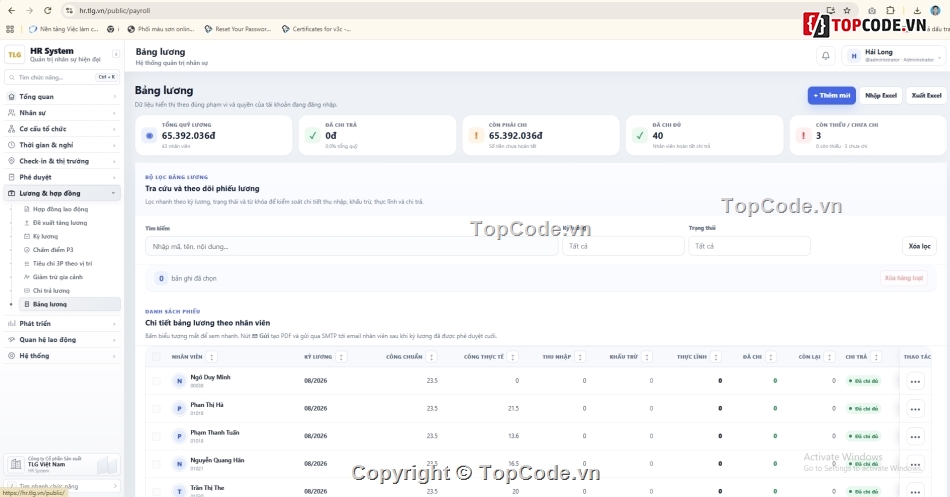This screenshot has width=950, height=497.
Task: Tick the checkbox for Nguyễn Quang Hân
Action: tap(156, 464)
